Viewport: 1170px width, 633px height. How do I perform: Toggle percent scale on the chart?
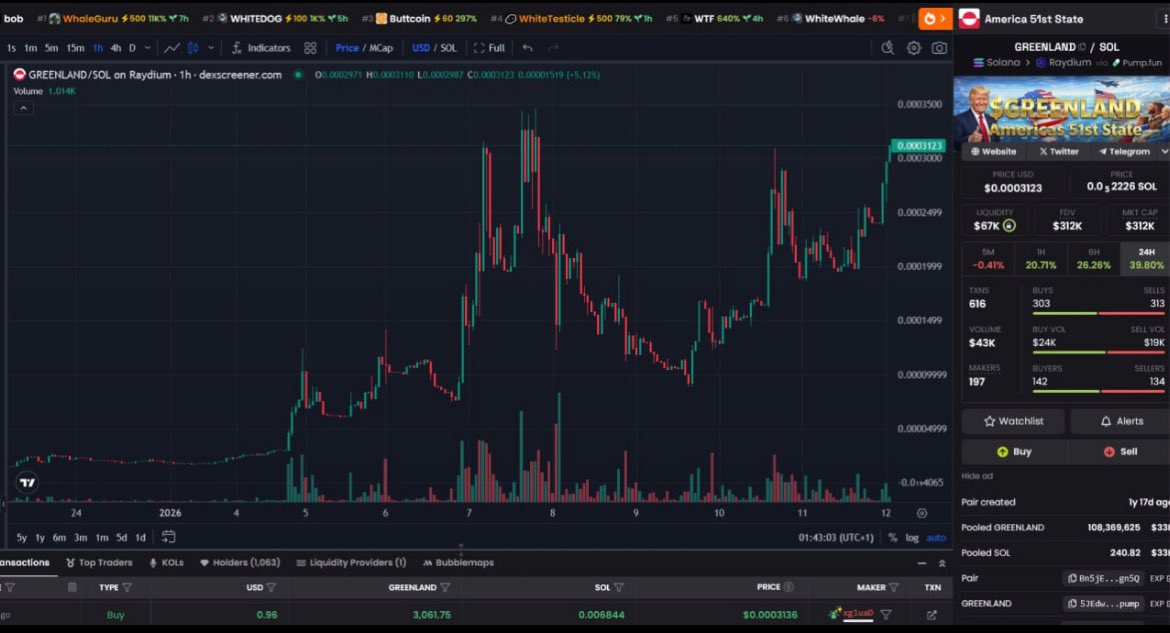click(892, 537)
